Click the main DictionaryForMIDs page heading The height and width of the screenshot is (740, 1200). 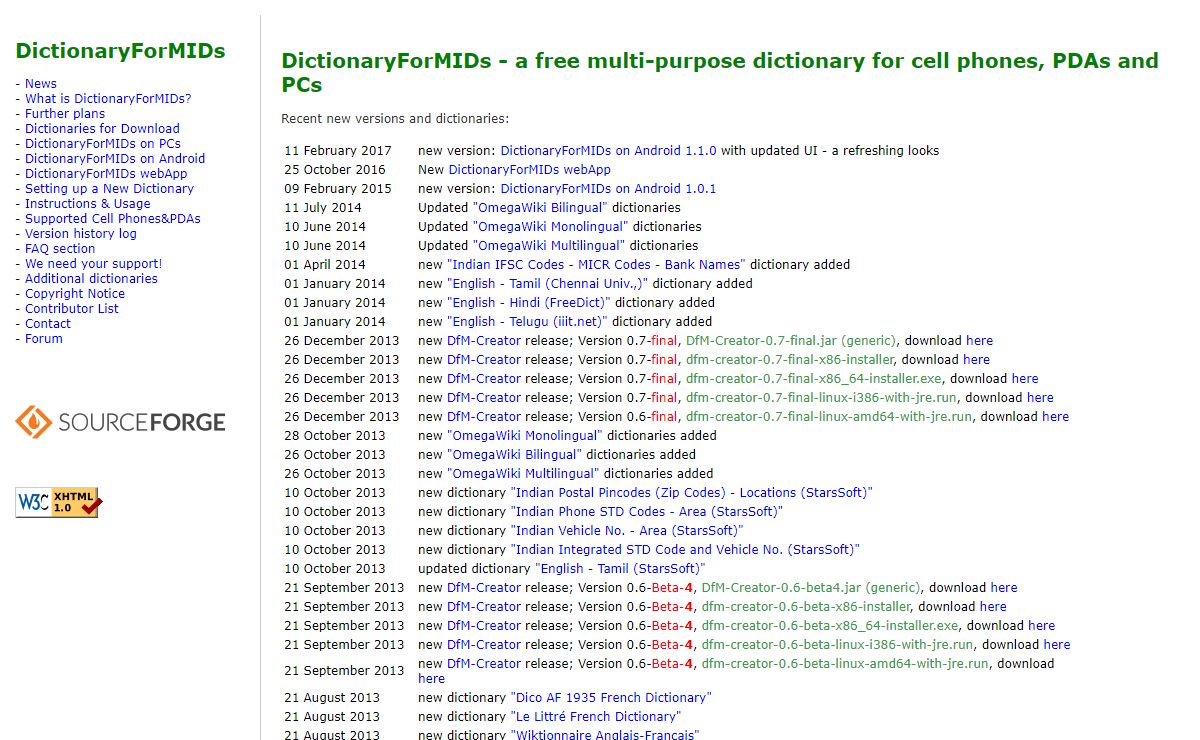(720, 73)
